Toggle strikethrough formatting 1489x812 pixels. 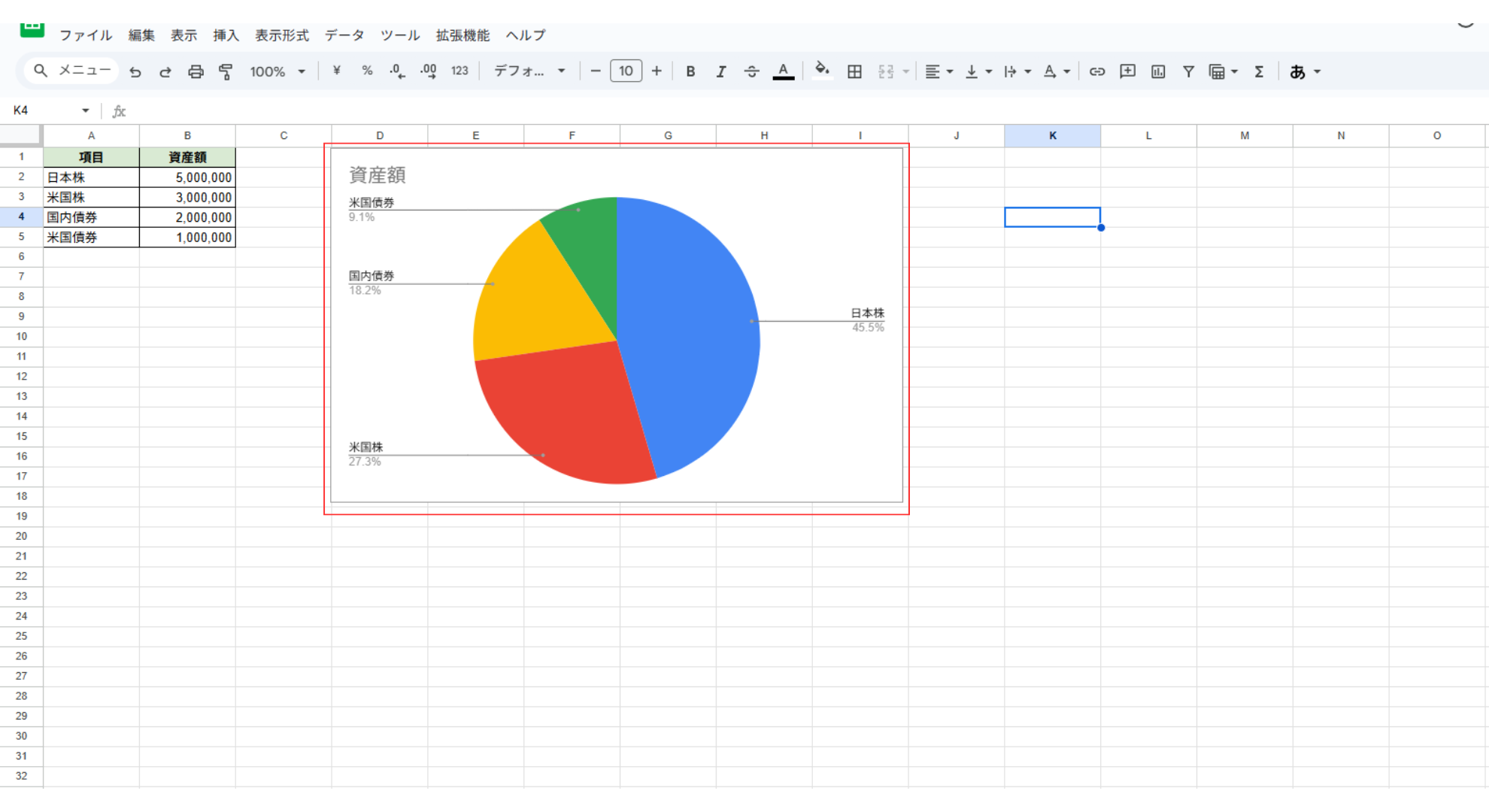pyautogui.click(x=751, y=71)
